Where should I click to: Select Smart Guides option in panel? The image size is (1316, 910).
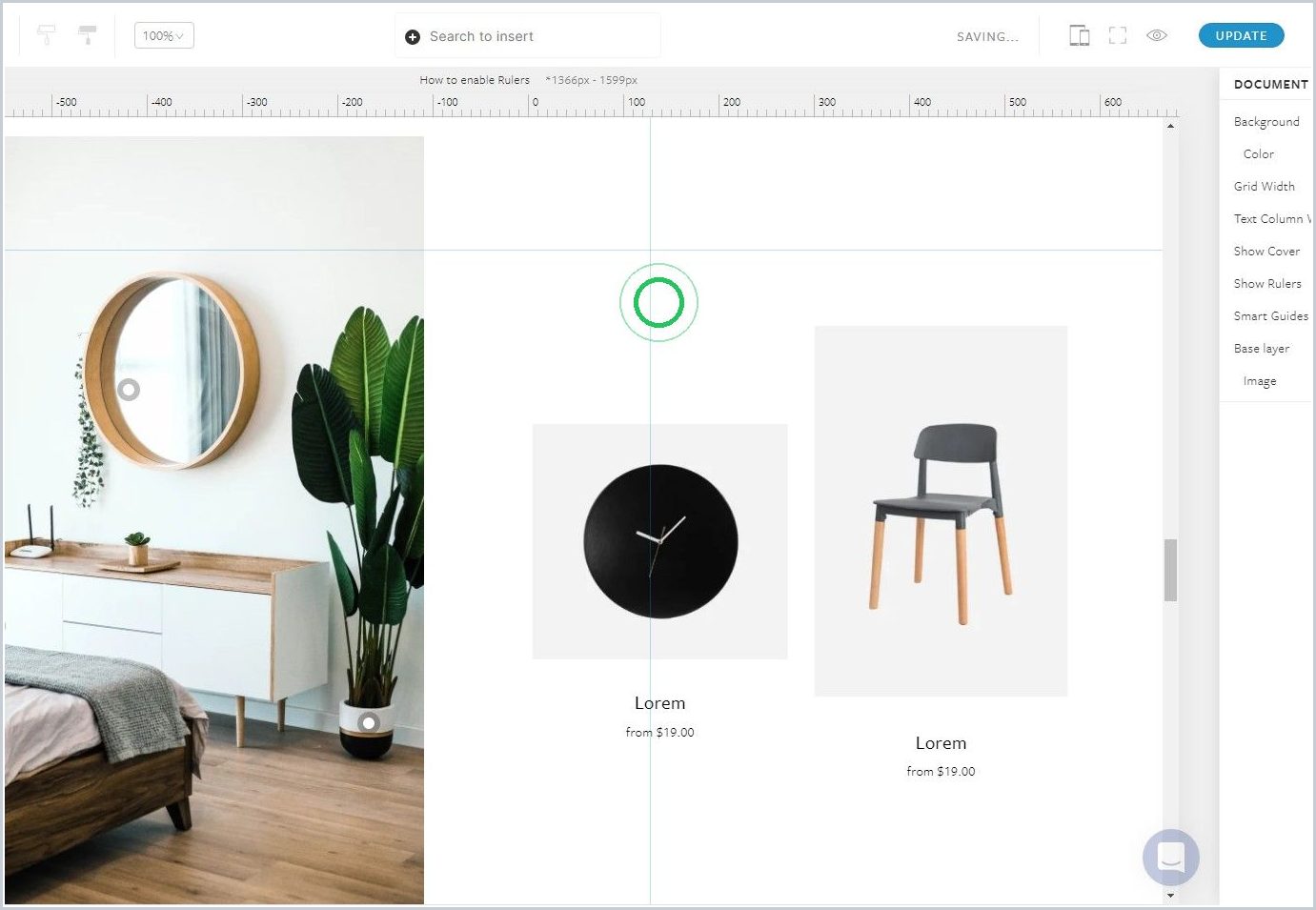[x=1270, y=315]
